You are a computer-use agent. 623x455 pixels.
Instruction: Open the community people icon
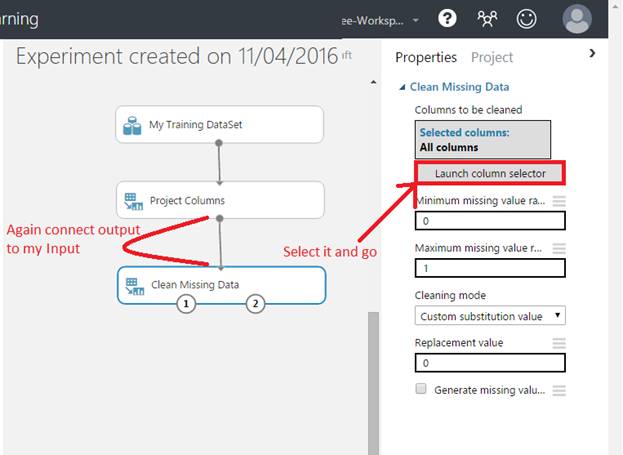[487, 19]
